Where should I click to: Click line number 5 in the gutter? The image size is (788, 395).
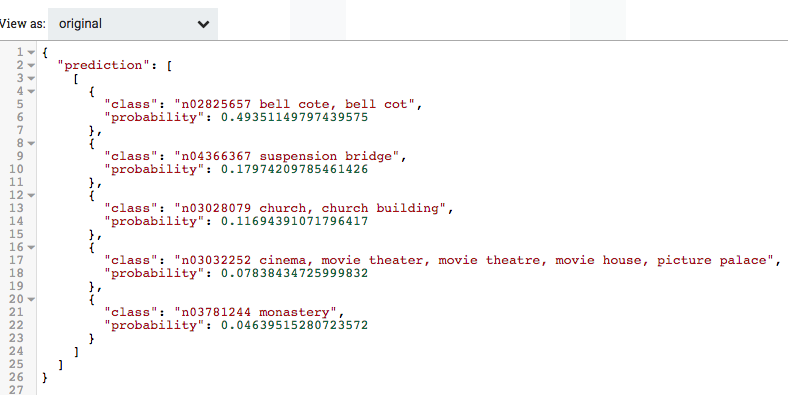point(20,104)
